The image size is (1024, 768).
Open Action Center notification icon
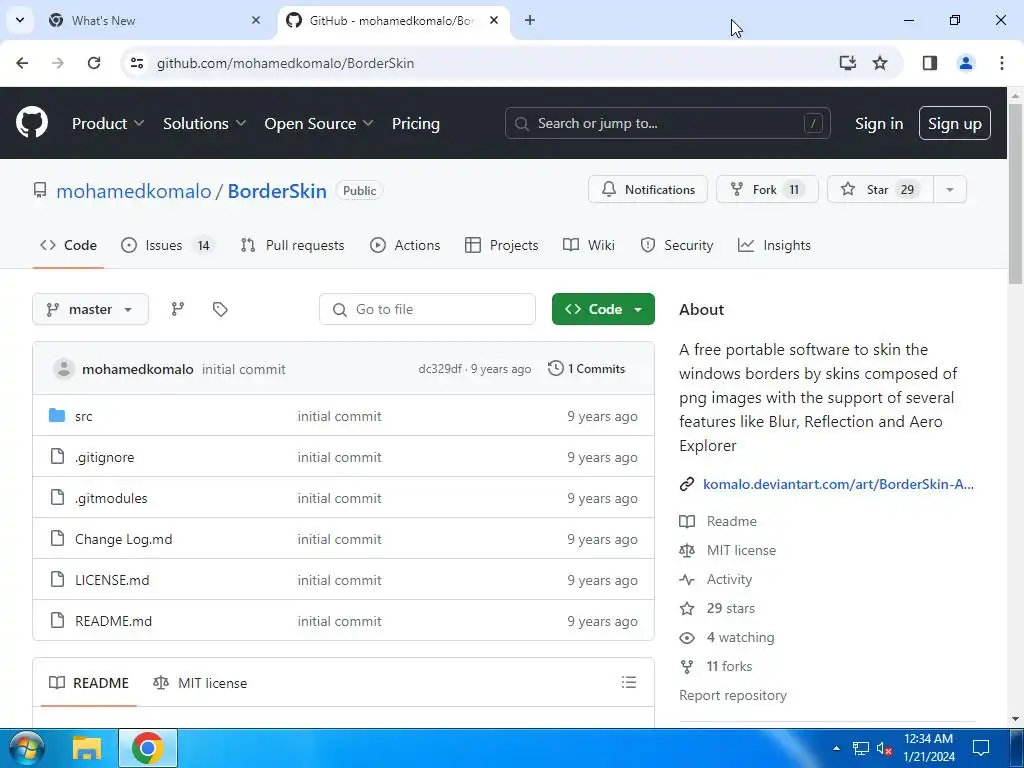click(x=981, y=748)
